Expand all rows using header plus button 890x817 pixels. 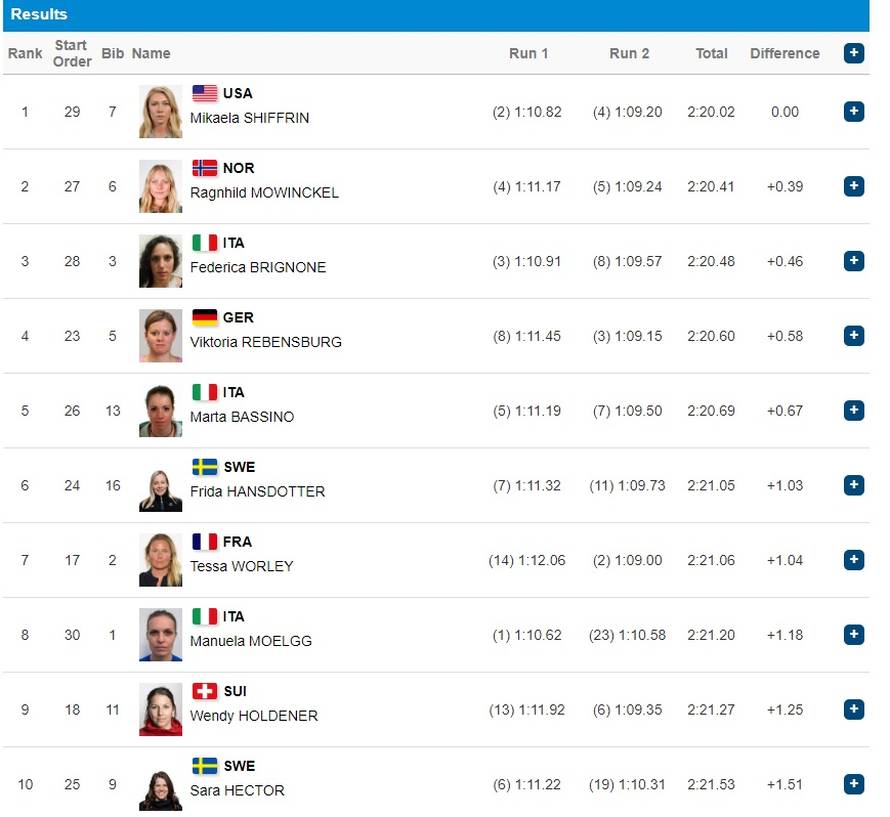coord(853,53)
